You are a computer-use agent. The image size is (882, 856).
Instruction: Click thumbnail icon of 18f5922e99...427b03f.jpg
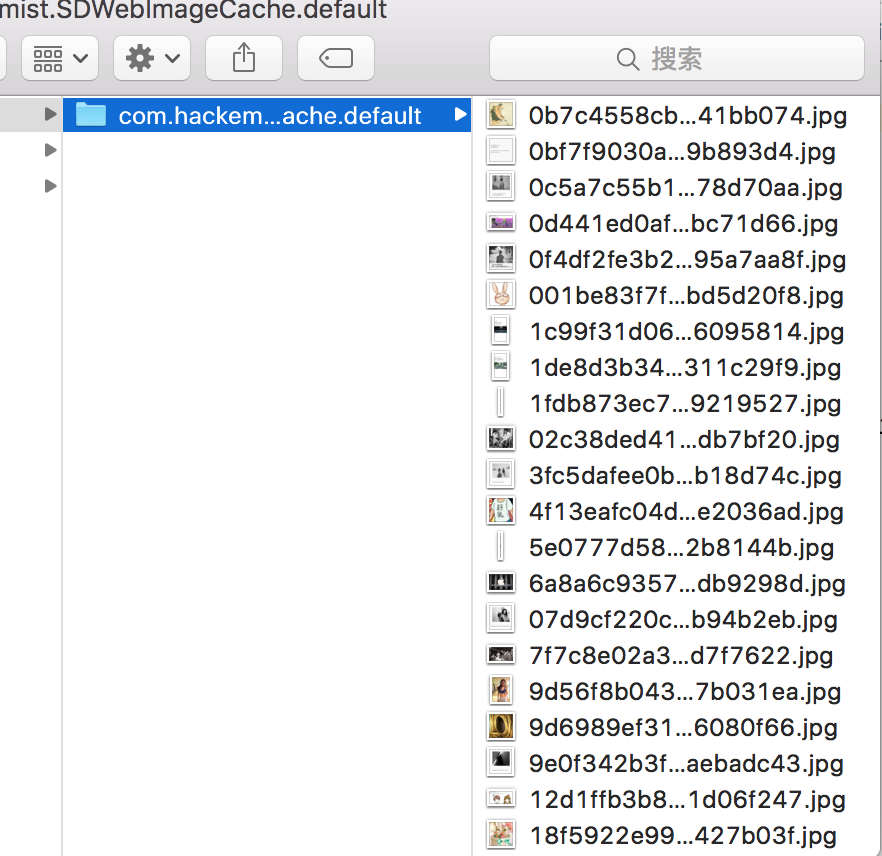[500, 835]
